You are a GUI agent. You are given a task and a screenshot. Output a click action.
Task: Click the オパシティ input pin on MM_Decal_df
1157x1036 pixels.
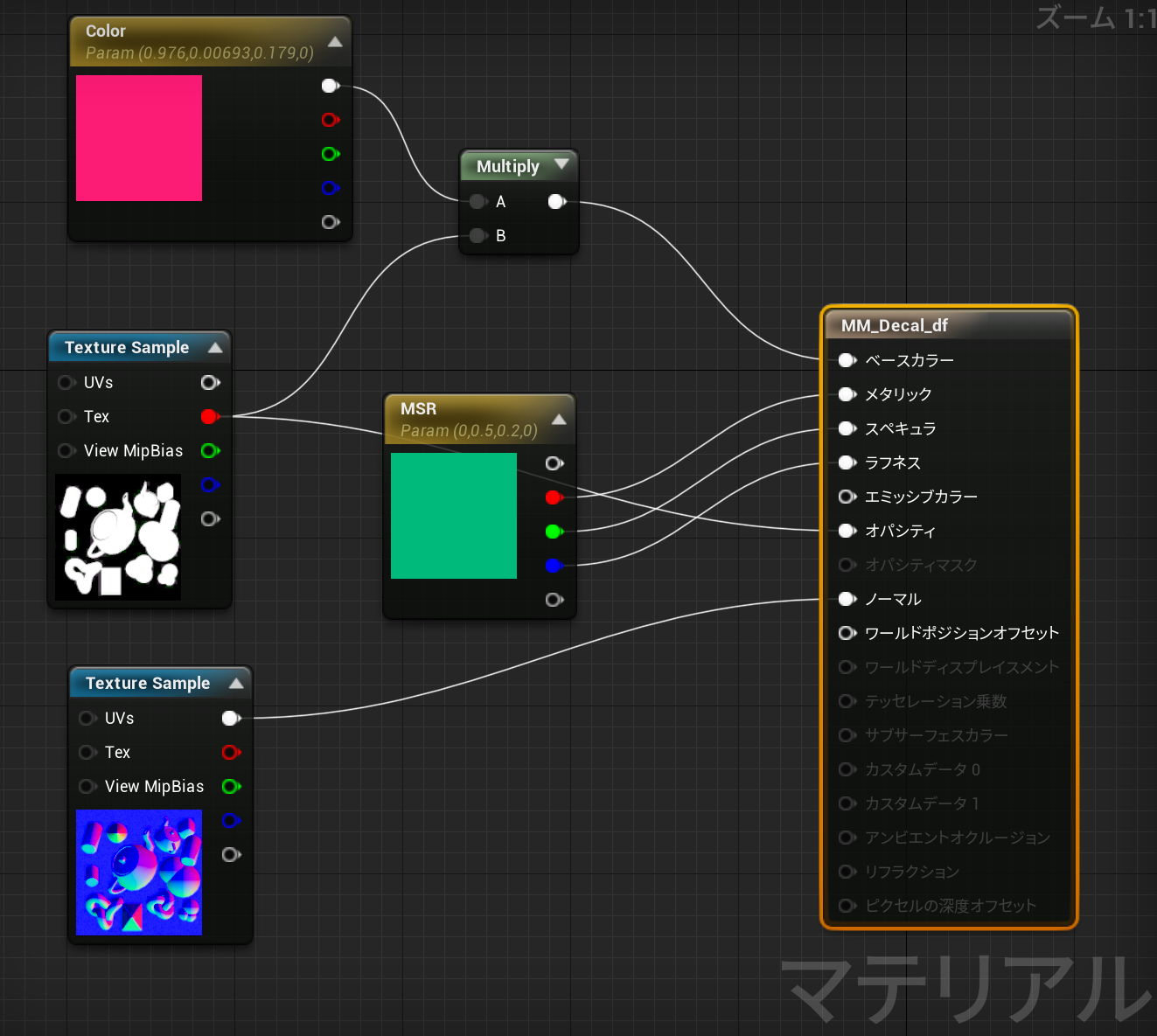pos(847,531)
